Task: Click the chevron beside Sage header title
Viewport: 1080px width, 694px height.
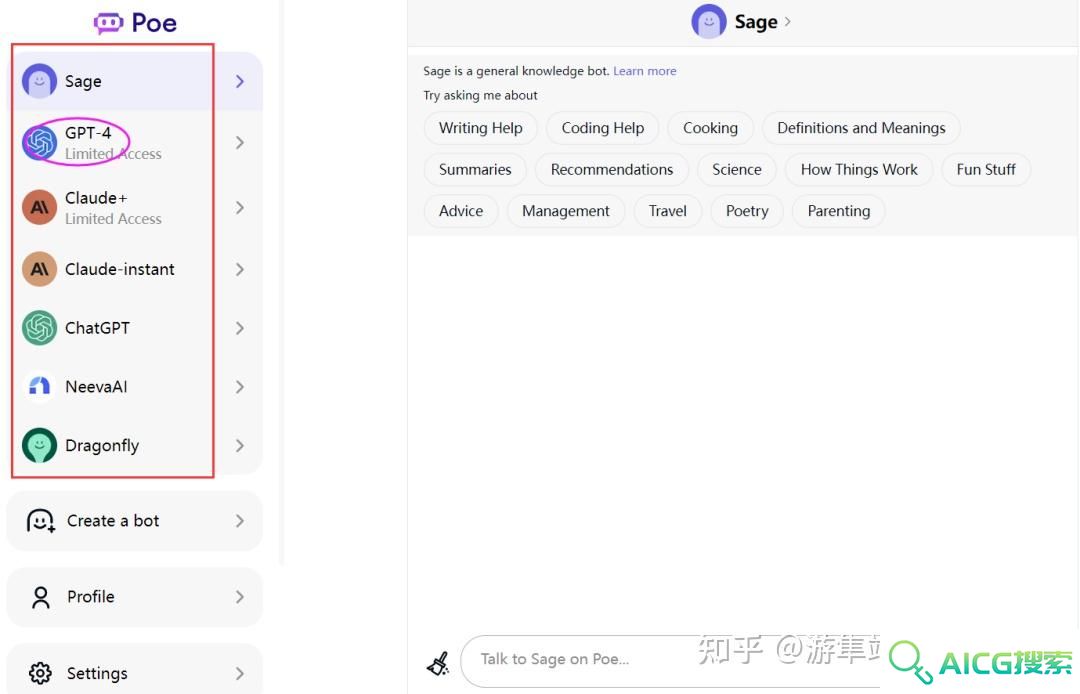Action: click(x=787, y=21)
